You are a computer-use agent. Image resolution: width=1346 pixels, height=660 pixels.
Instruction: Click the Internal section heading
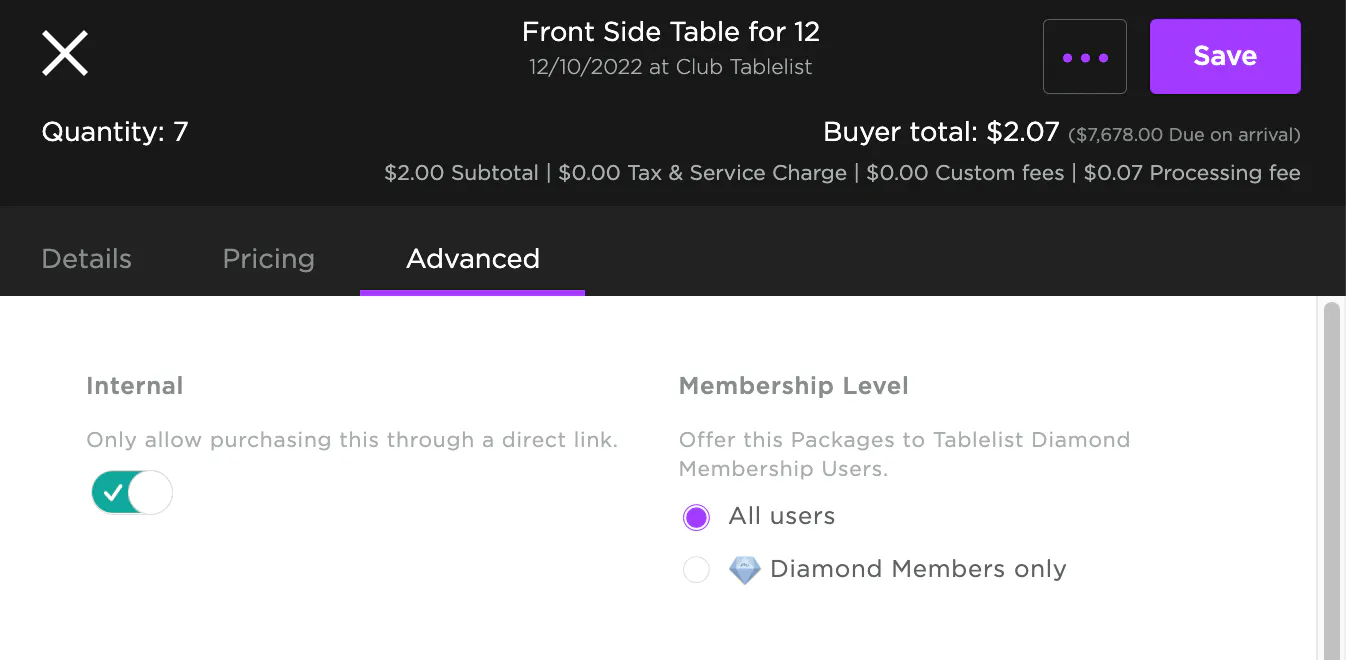(x=135, y=386)
